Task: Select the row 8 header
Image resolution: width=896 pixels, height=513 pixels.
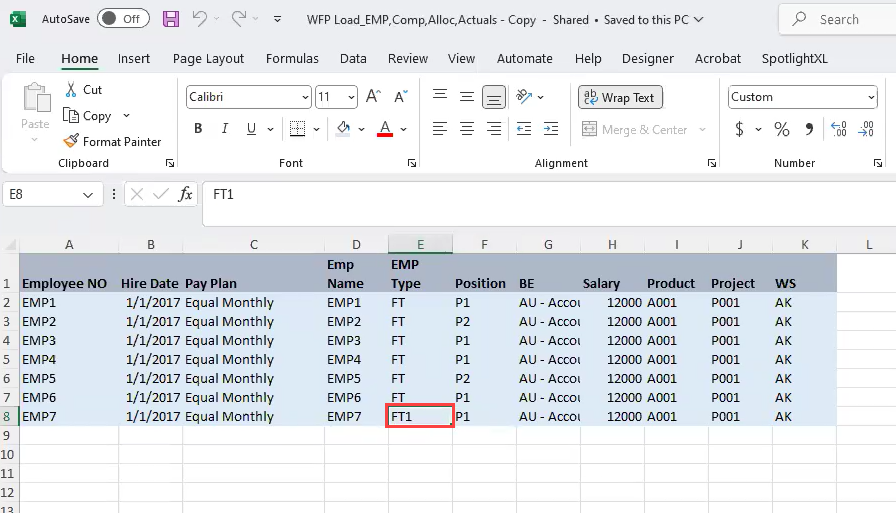Action: pyautogui.click(x=7, y=416)
